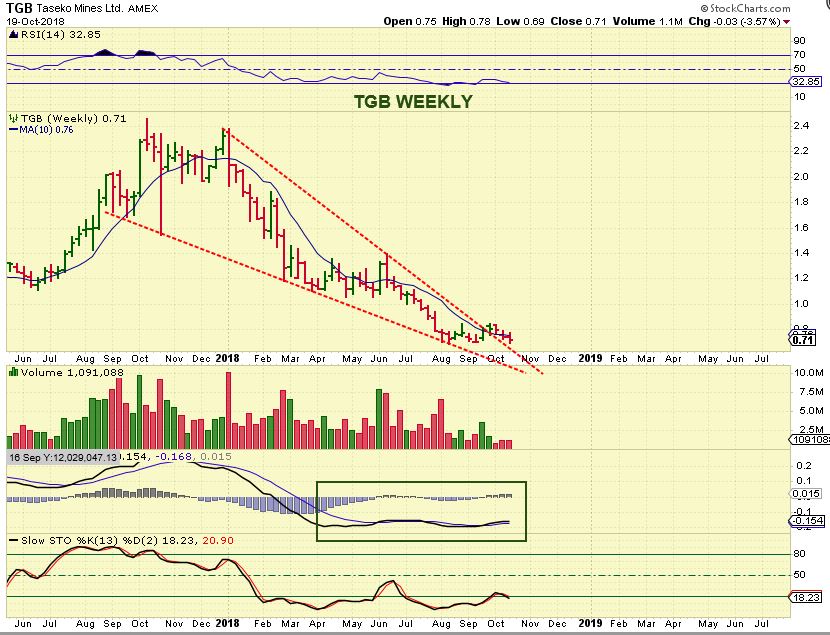Click the candlestick icon before TGB (Weekly)
Image resolution: width=830 pixels, height=635 pixels.
point(13,119)
